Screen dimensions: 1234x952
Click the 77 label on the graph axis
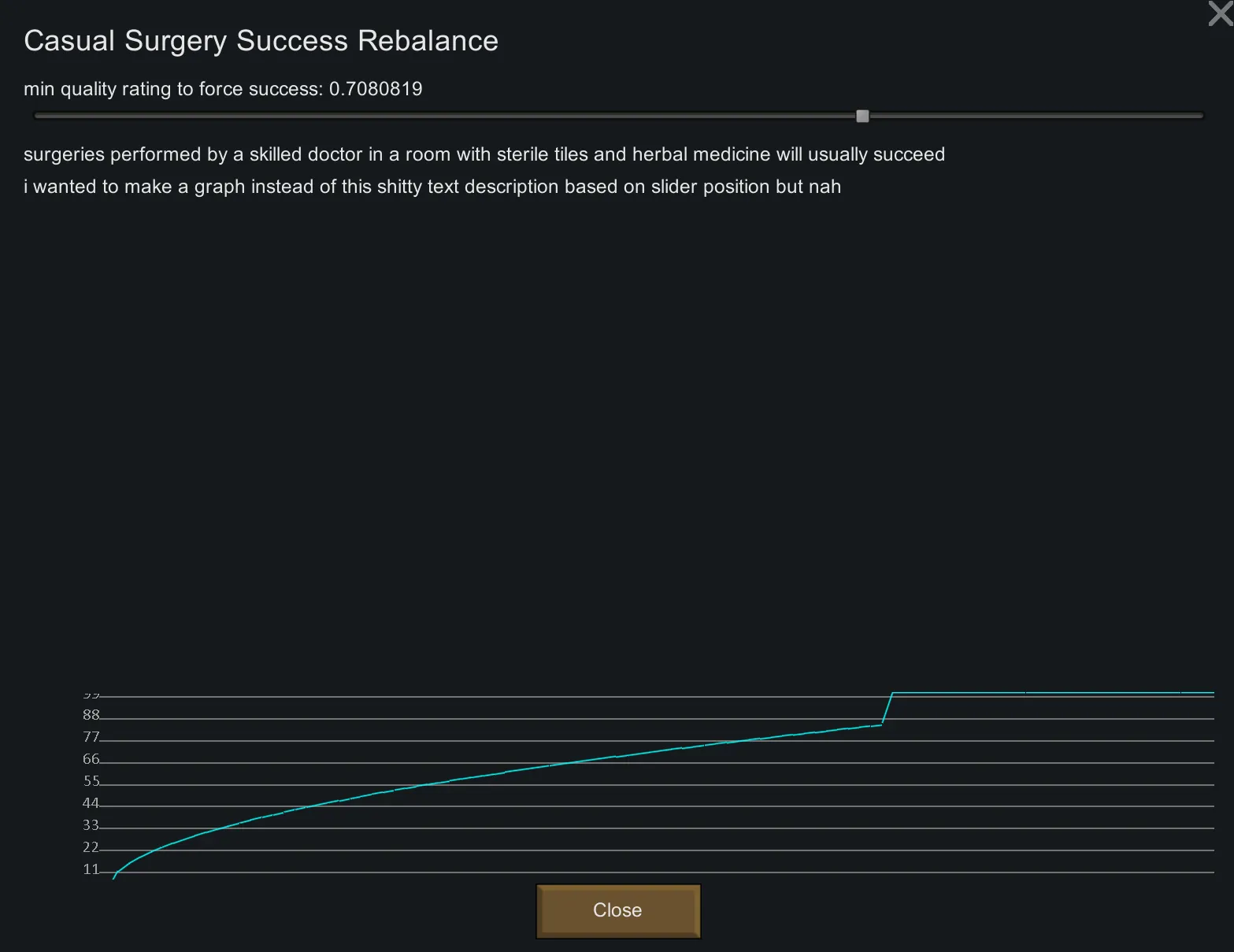click(91, 737)
